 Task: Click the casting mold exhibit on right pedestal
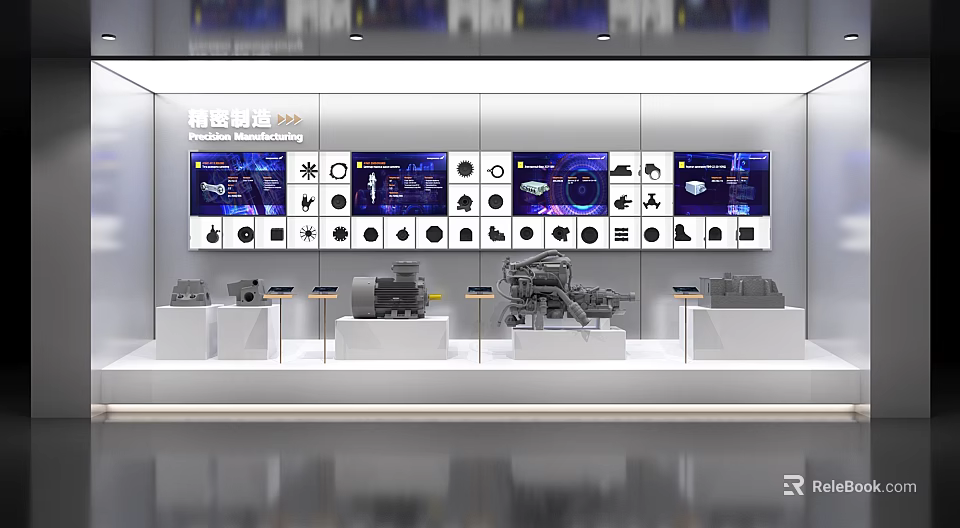(x=742, y=291)
